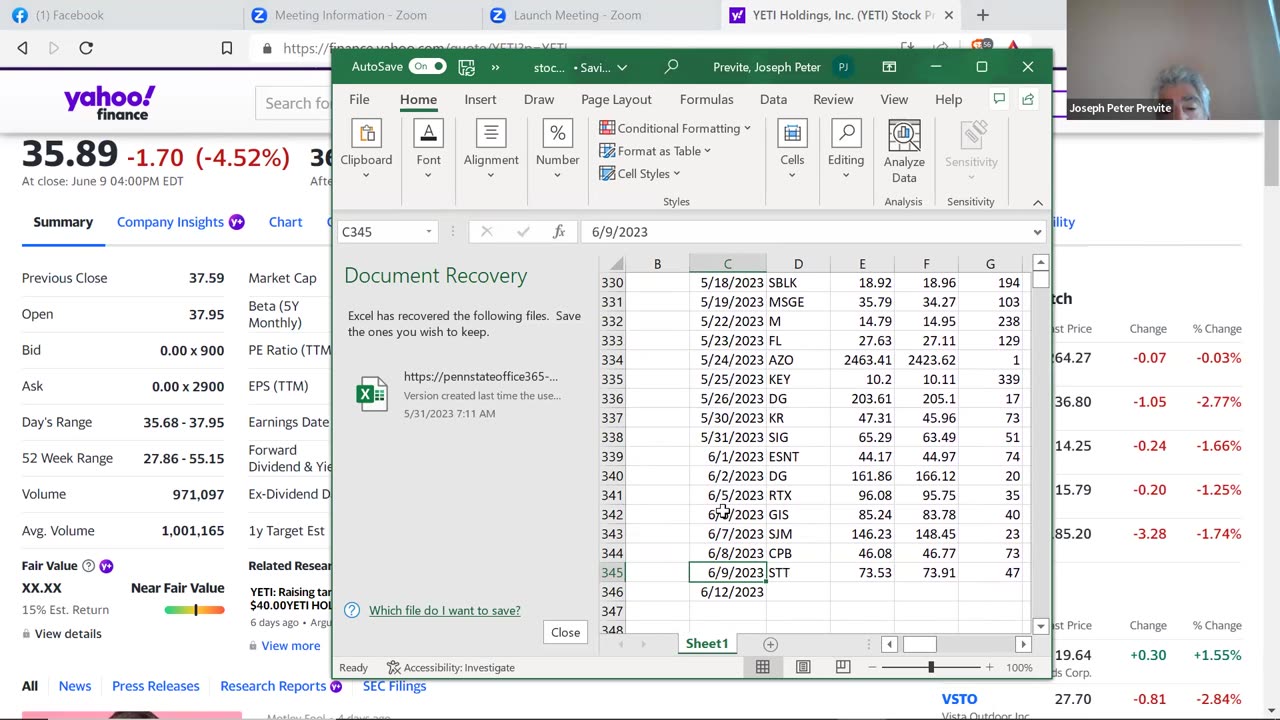The width and height of the screenshot is (1280, 720).
Task: Switch to Page Layout view icon
Action: point(803,667)
